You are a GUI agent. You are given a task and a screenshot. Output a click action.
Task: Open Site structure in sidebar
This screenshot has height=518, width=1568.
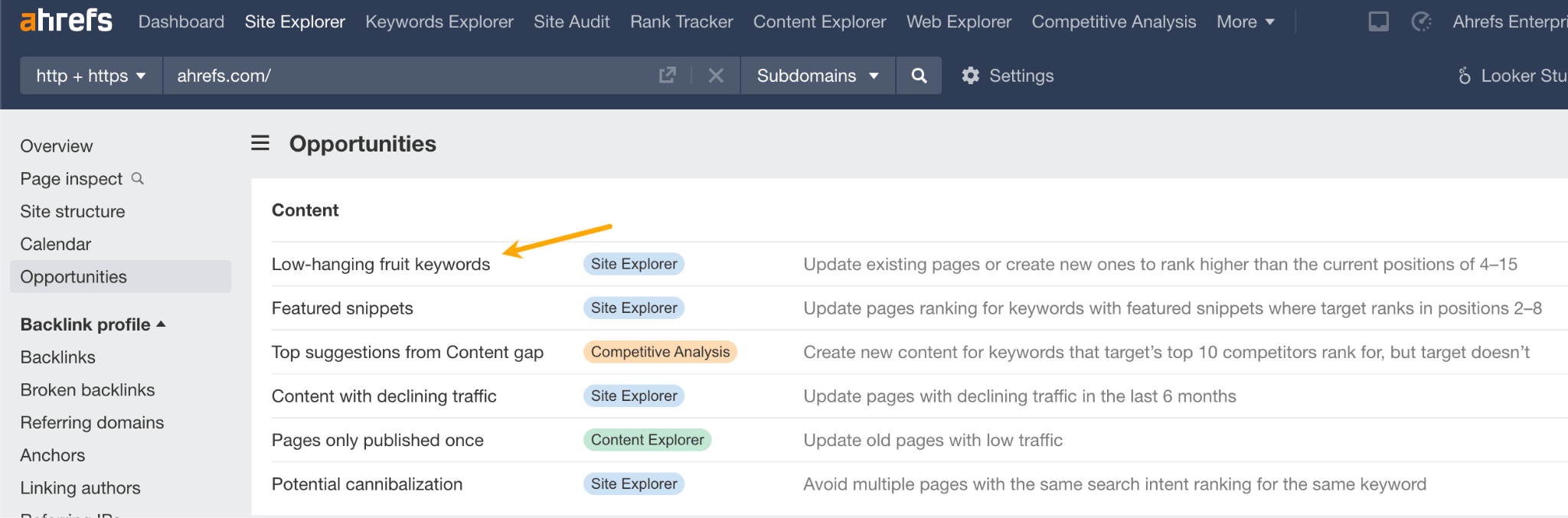(x=73, y=211)
